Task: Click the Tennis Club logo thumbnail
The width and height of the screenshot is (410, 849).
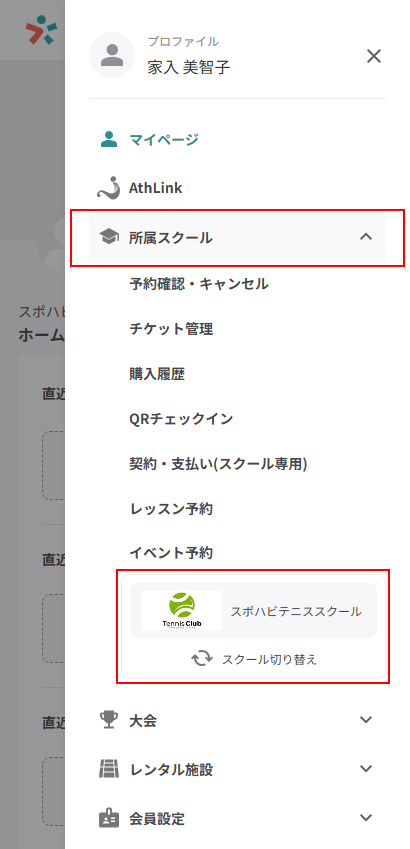Action: [181, 610]
